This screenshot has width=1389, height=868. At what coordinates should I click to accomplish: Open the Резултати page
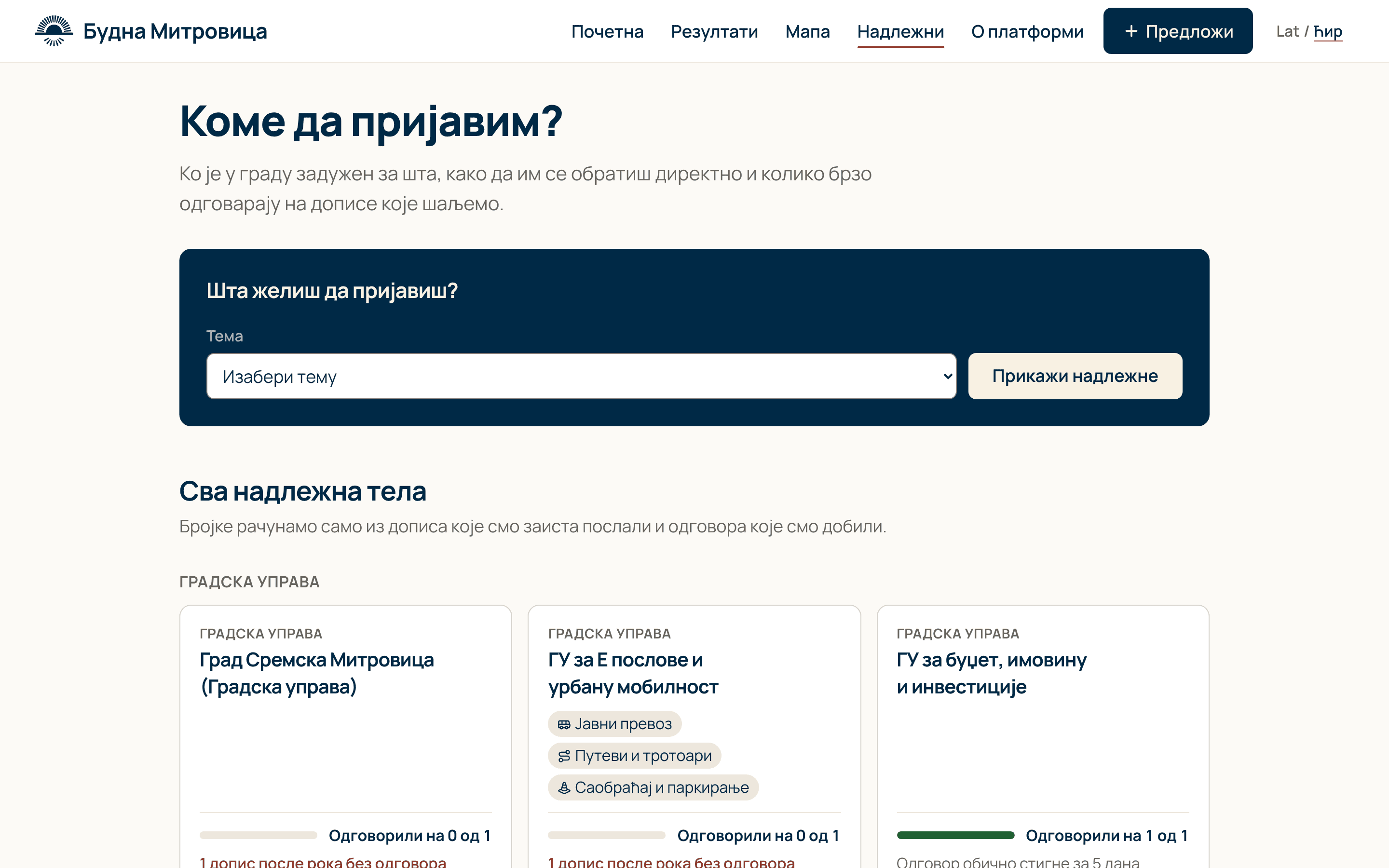pyautogui.click(x=714, y=31)
